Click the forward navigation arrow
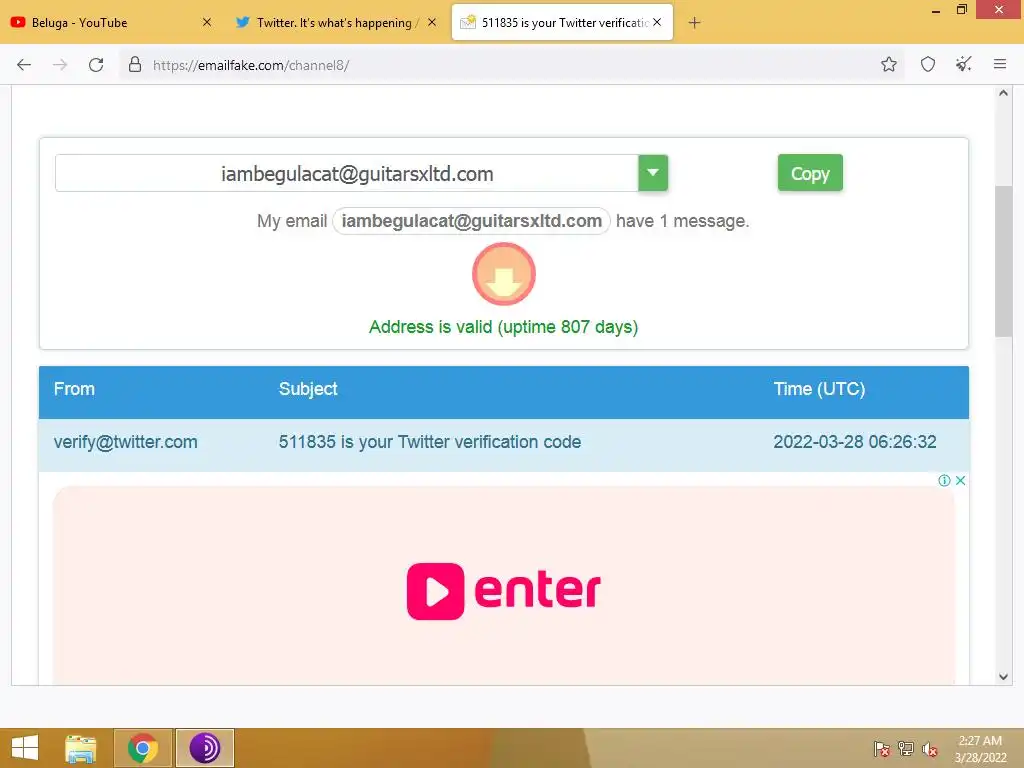Screen dimensions: 1024x768 pyautogui.click(x=60, y=65)
